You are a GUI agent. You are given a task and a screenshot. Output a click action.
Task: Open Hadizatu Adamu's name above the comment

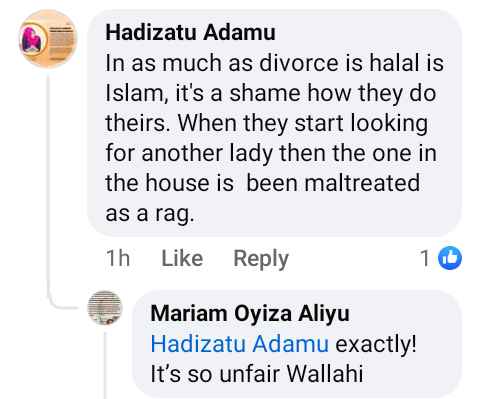coord(190,33)
